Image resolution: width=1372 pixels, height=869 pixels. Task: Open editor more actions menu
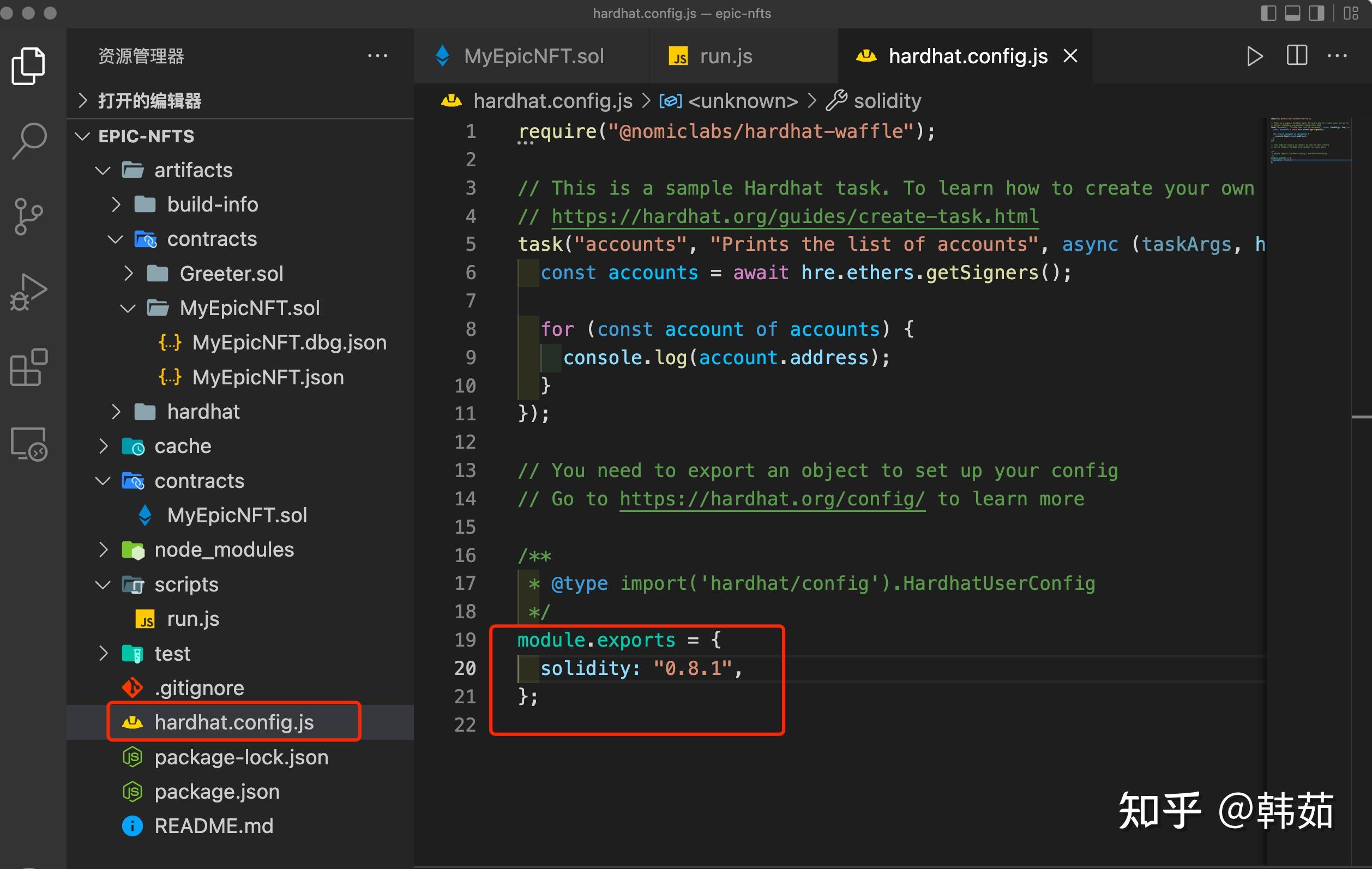pos(1337,56)
